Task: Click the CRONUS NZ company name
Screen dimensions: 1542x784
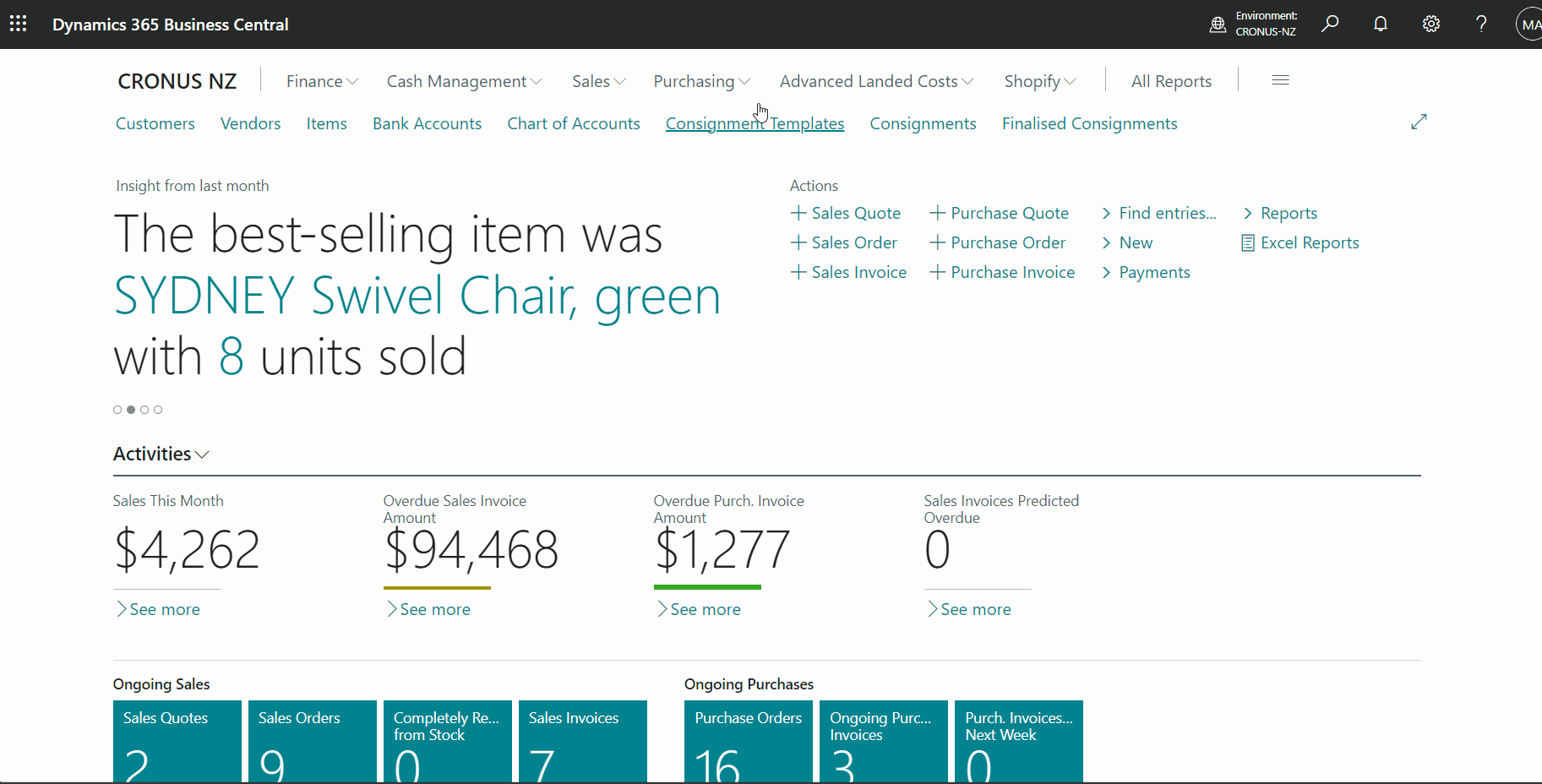Action: (177, 81)
